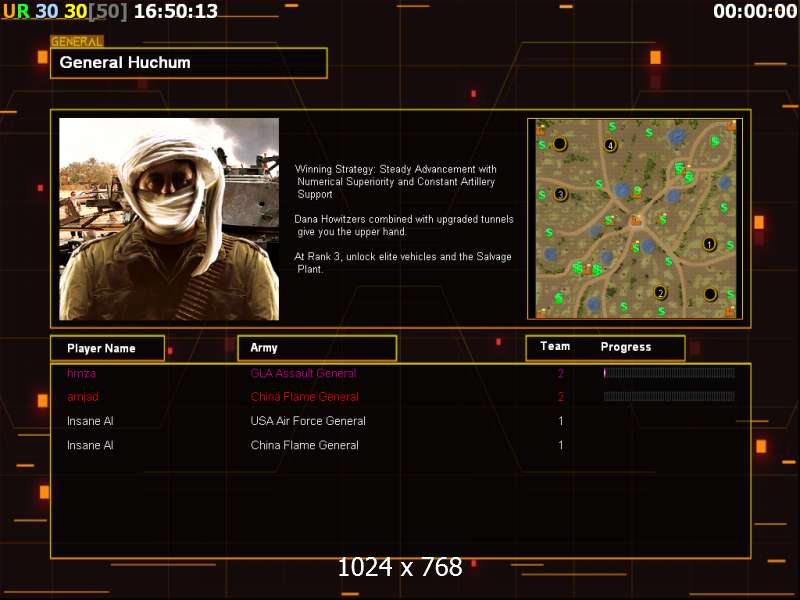Click hmza's loading progress bar

[x=669, y=373]
